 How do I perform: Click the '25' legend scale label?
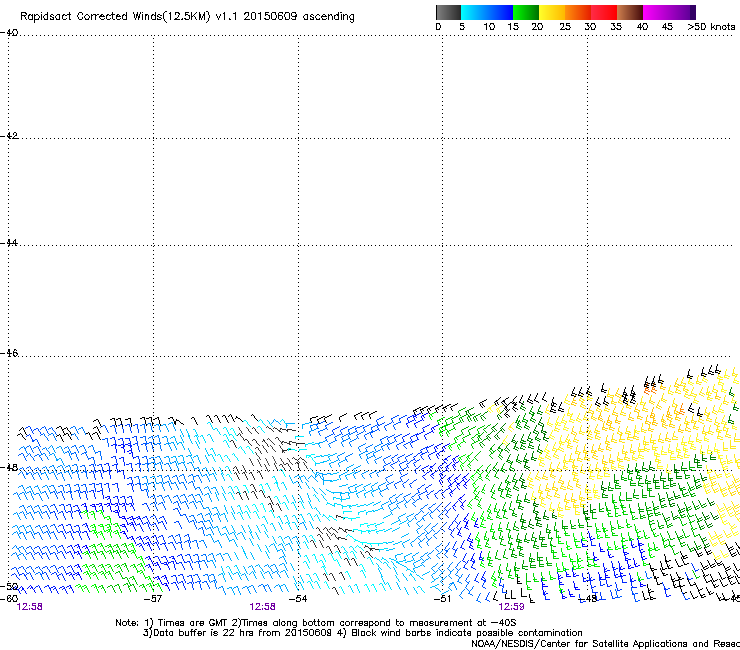565,27
